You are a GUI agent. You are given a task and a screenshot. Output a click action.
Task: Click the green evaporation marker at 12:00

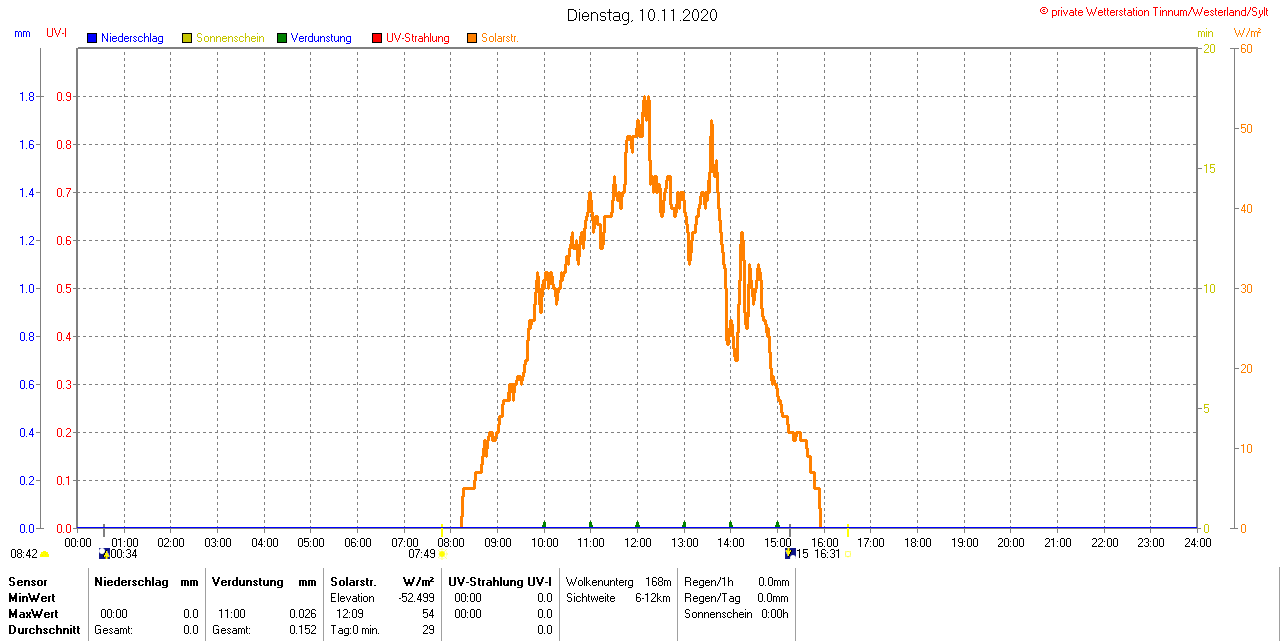637,524
